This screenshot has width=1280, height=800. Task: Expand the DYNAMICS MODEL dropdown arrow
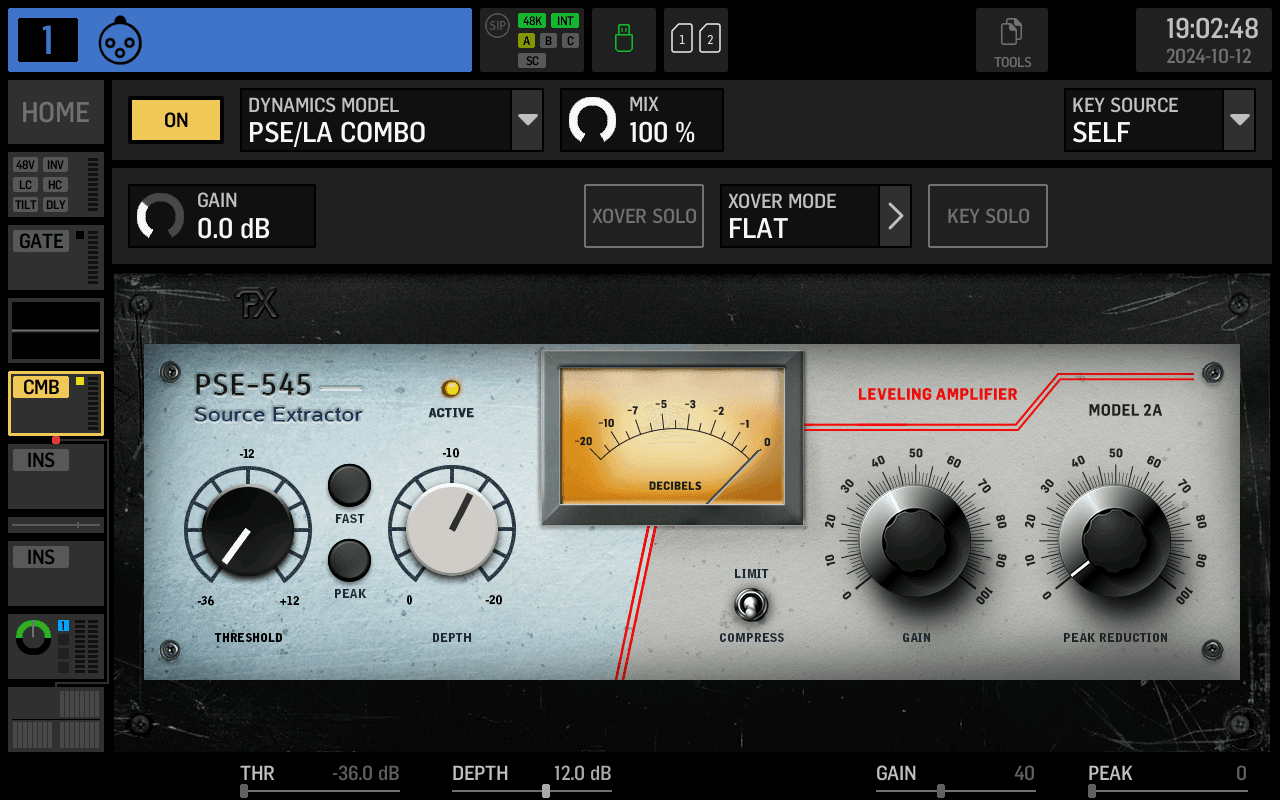527,120
